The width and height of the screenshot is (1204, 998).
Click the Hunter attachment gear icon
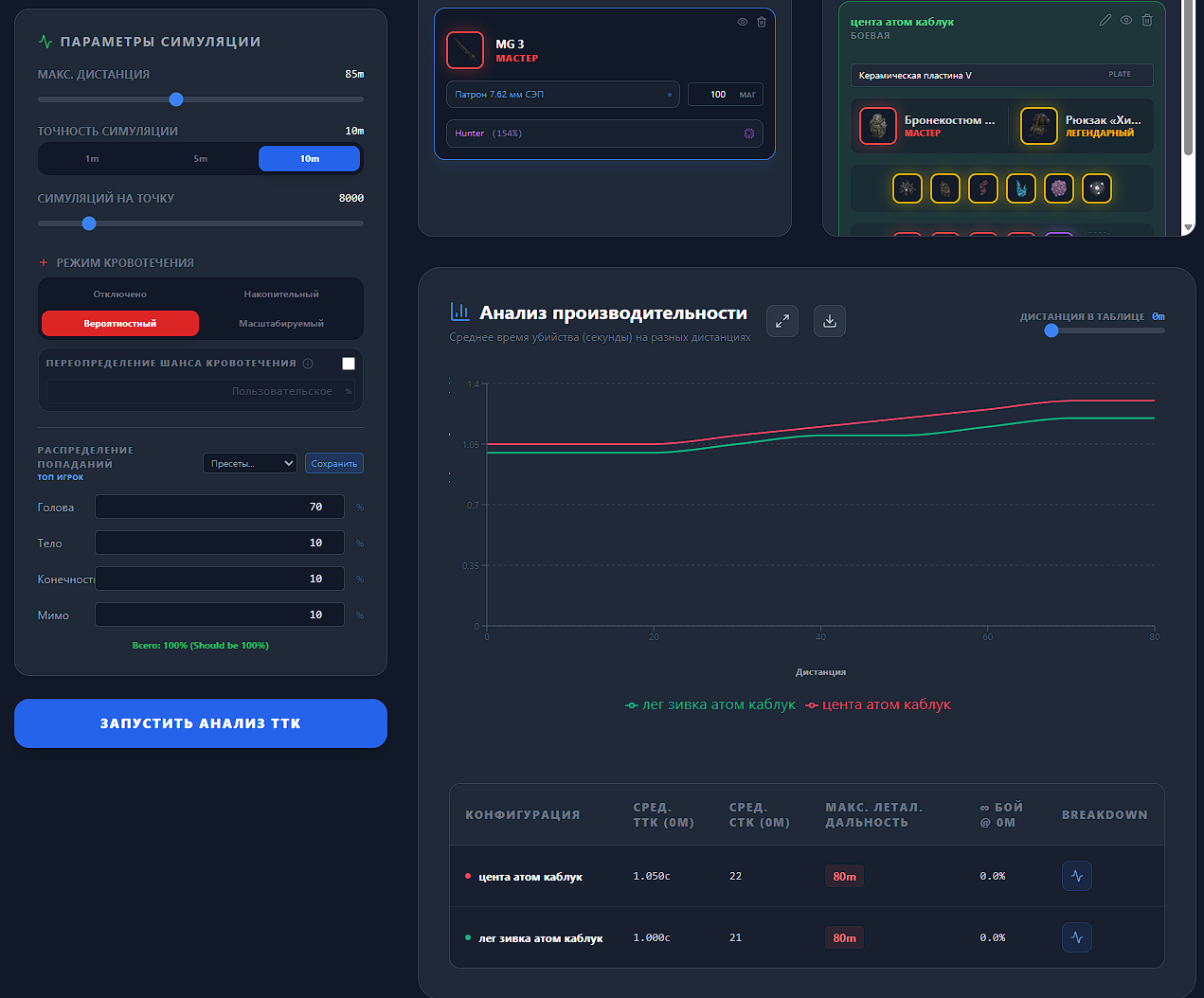click(x=749, y=134)
